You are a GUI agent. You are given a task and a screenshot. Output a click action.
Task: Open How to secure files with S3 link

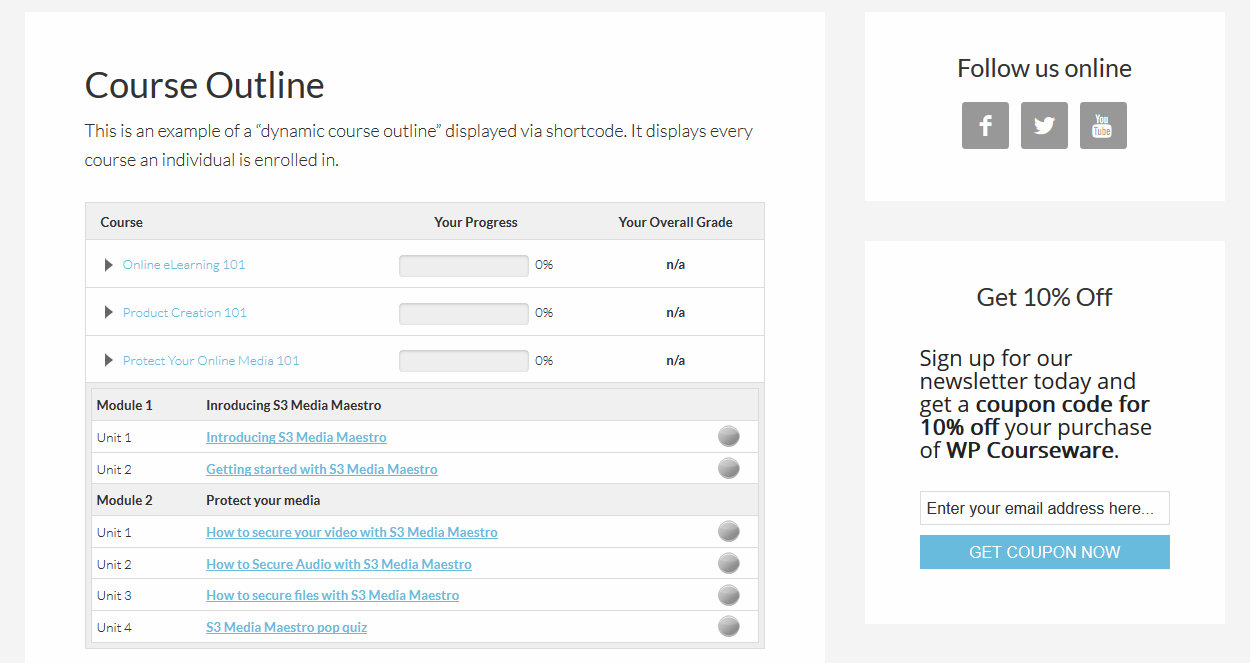(x=333, y=595)
